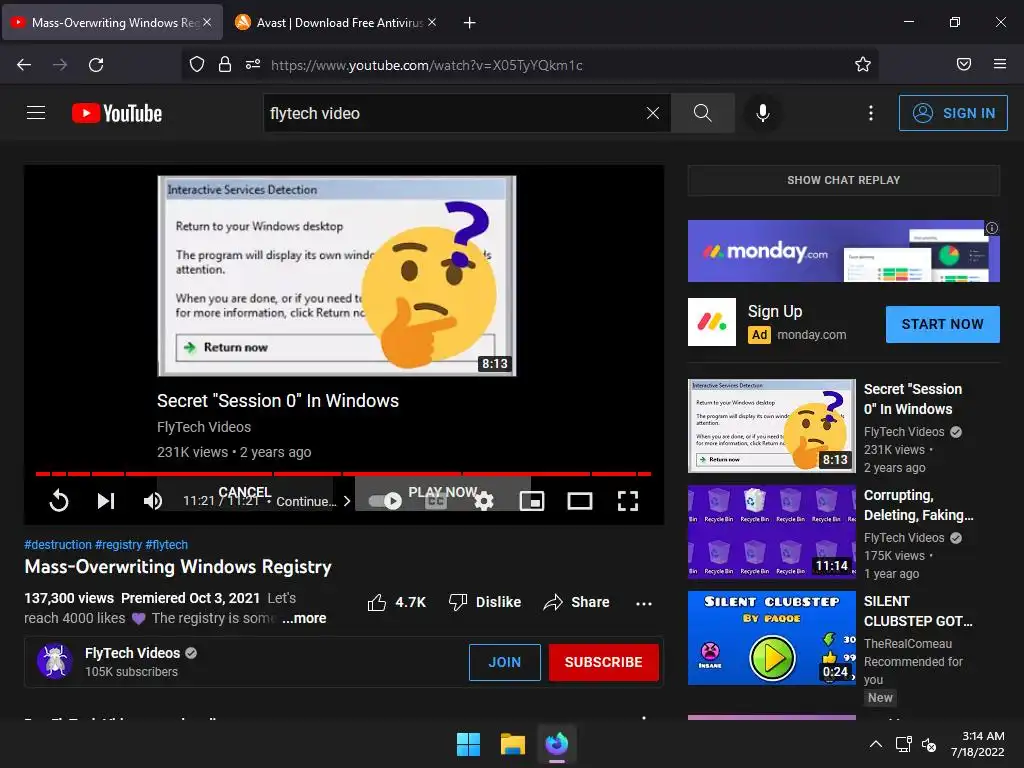Open the monday.com banner ad
This screenshot has height=768, width=1024.
[x=843, y=251]
